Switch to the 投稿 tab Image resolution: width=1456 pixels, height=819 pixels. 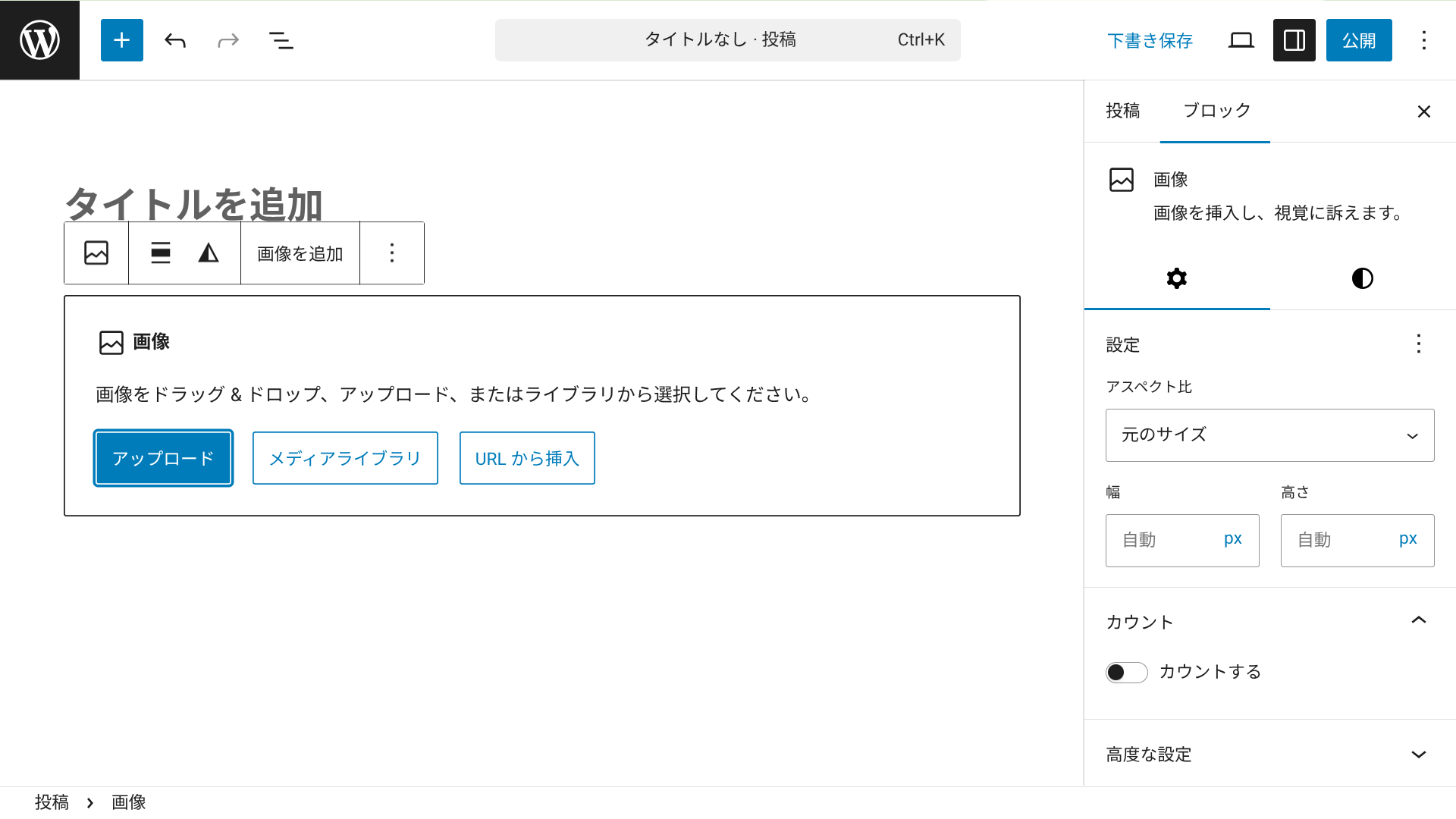pyautogui.click(x=1123, y=111)
